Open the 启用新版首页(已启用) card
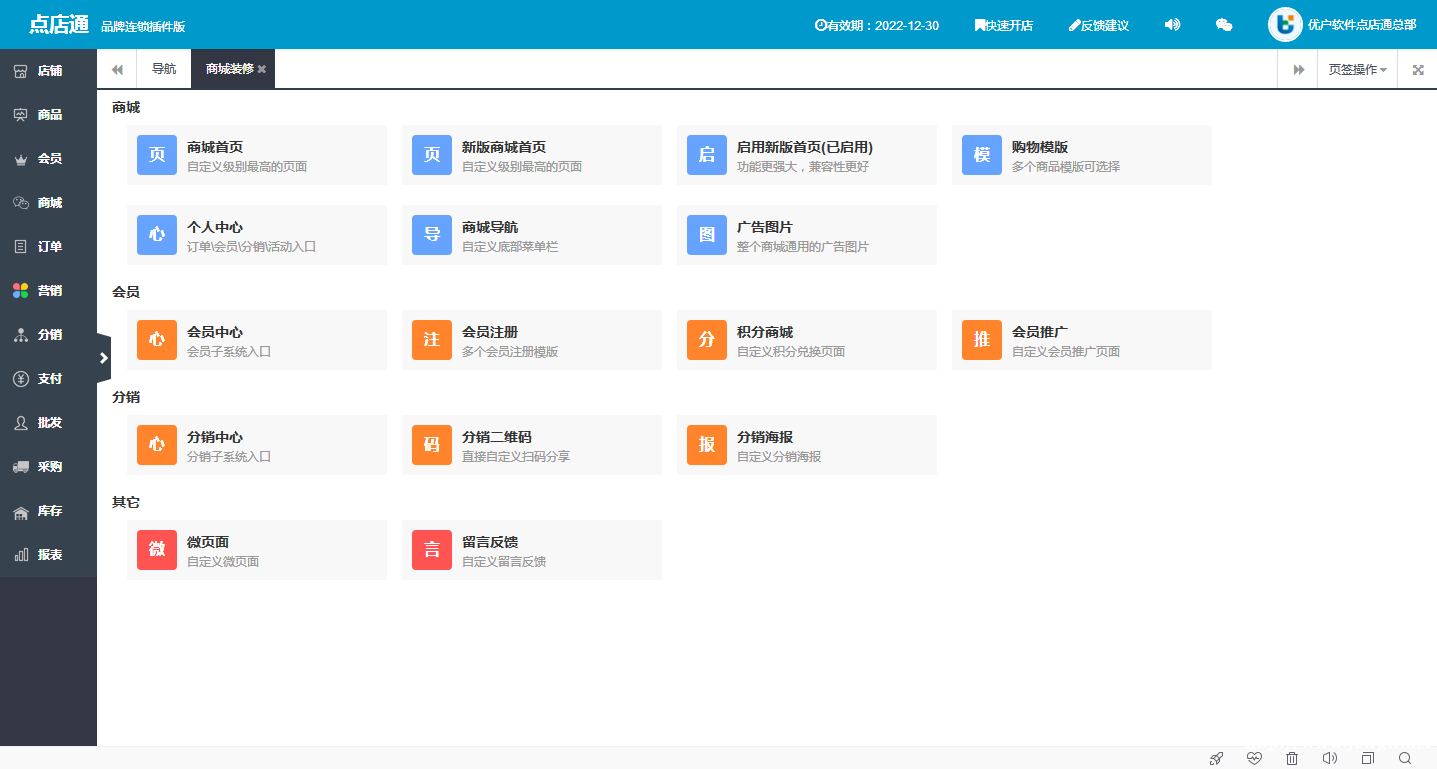The image size is (1437, 769). pos(806,155)
